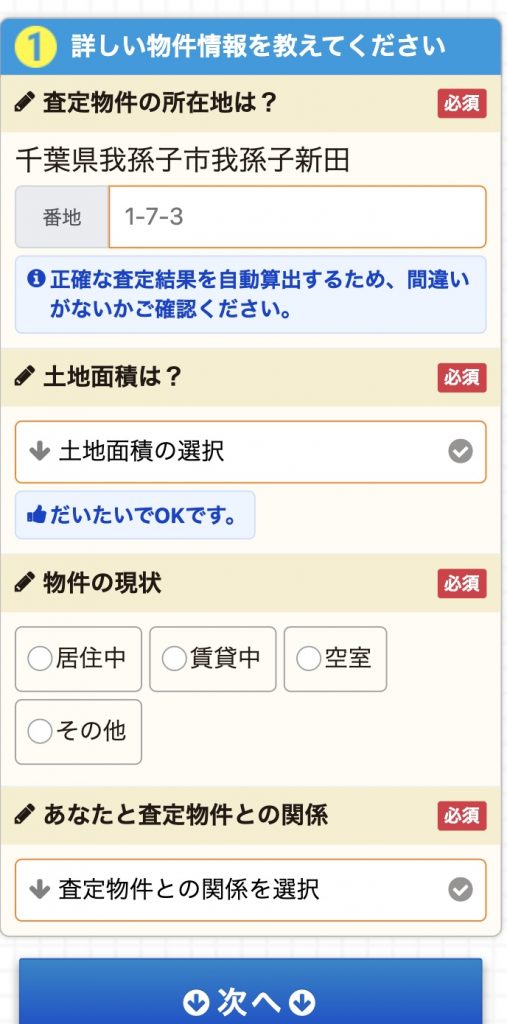Click the down arrow in 土地面積の選択
The image size is (507, 1024).
pyautogui.click(x=40, y=451)
